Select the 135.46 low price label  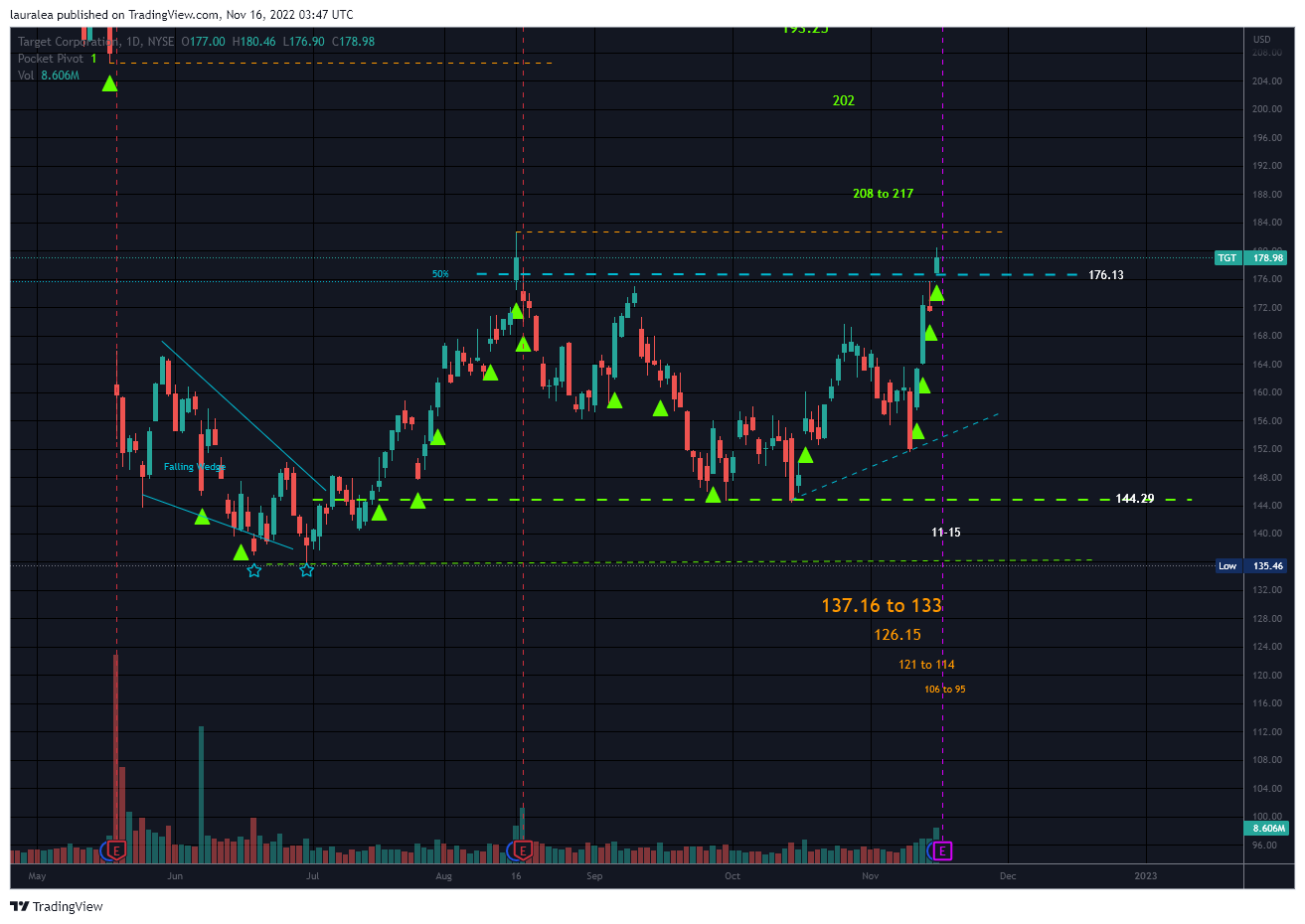1267,566
